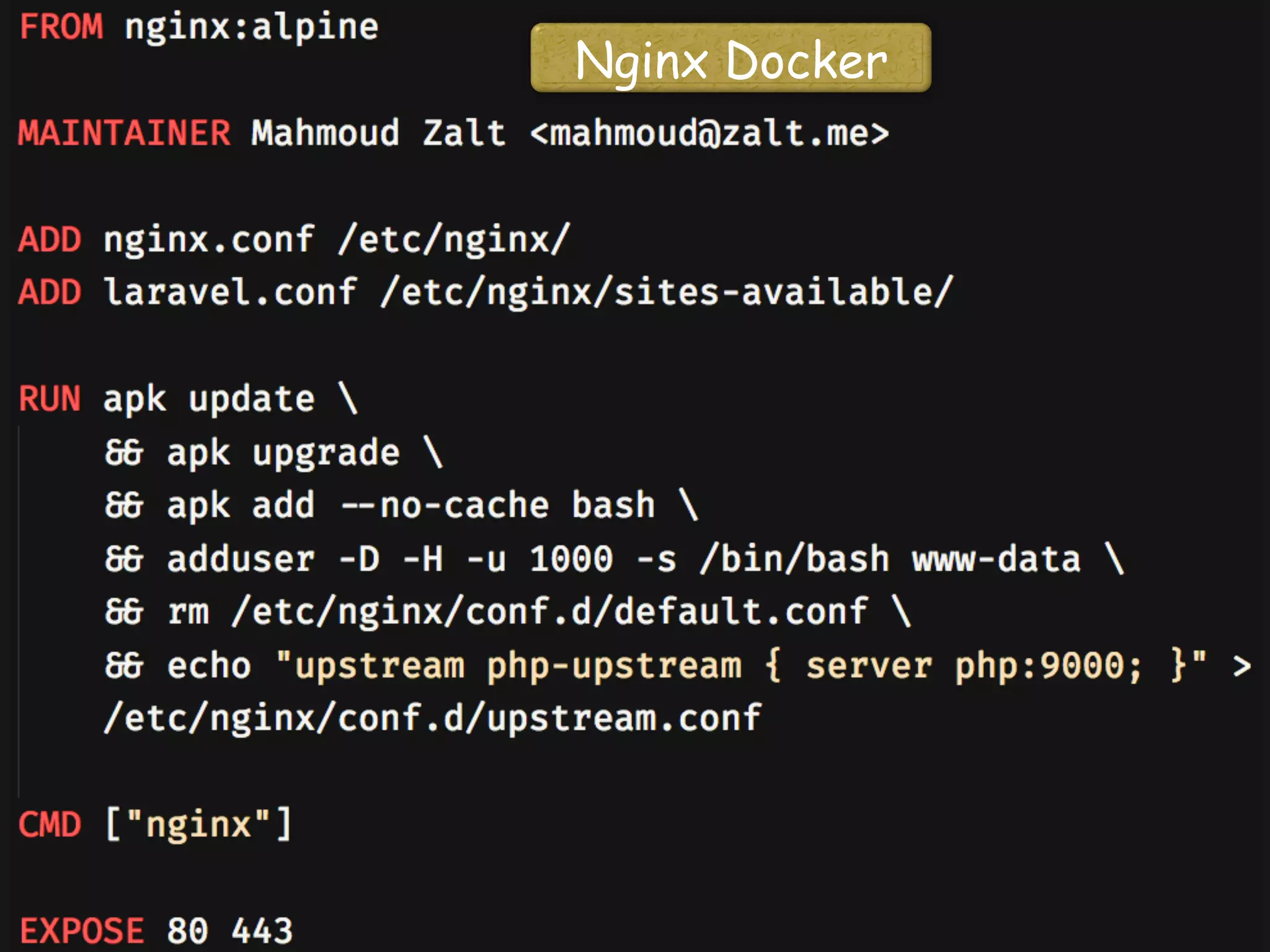Select the nginx.conf file name
1270x952 pixels.
(209, 240)
